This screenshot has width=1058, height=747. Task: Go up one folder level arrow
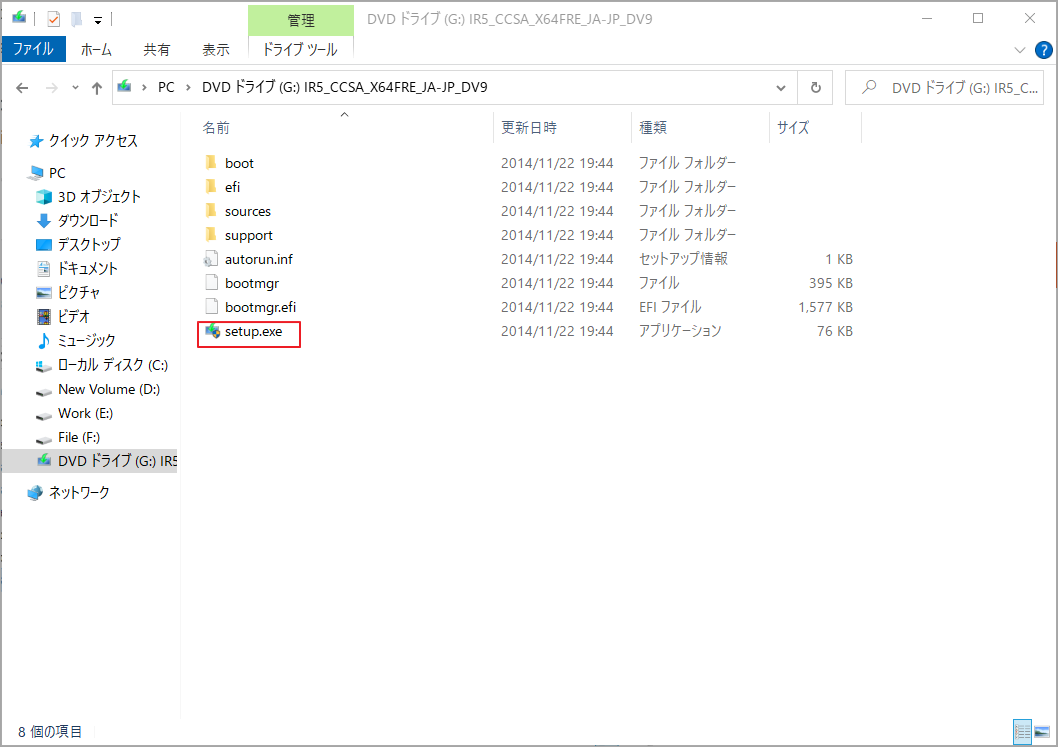click(x=96, y=88)
